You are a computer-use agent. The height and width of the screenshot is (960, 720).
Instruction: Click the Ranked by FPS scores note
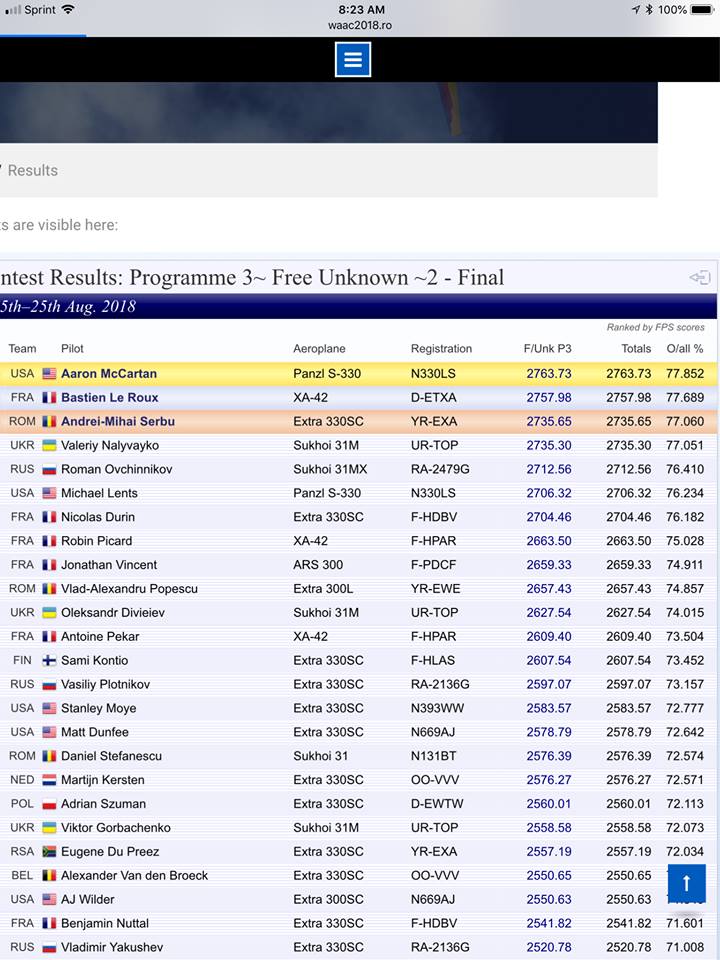(656, 328)
